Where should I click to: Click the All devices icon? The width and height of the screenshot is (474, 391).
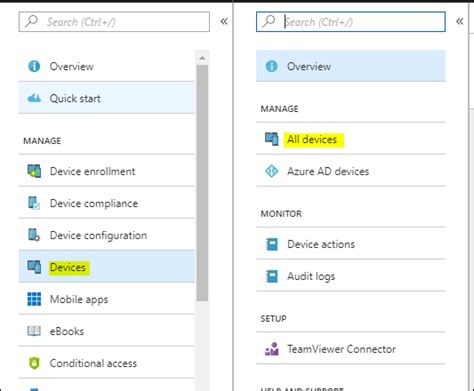(x=271, y=139)
